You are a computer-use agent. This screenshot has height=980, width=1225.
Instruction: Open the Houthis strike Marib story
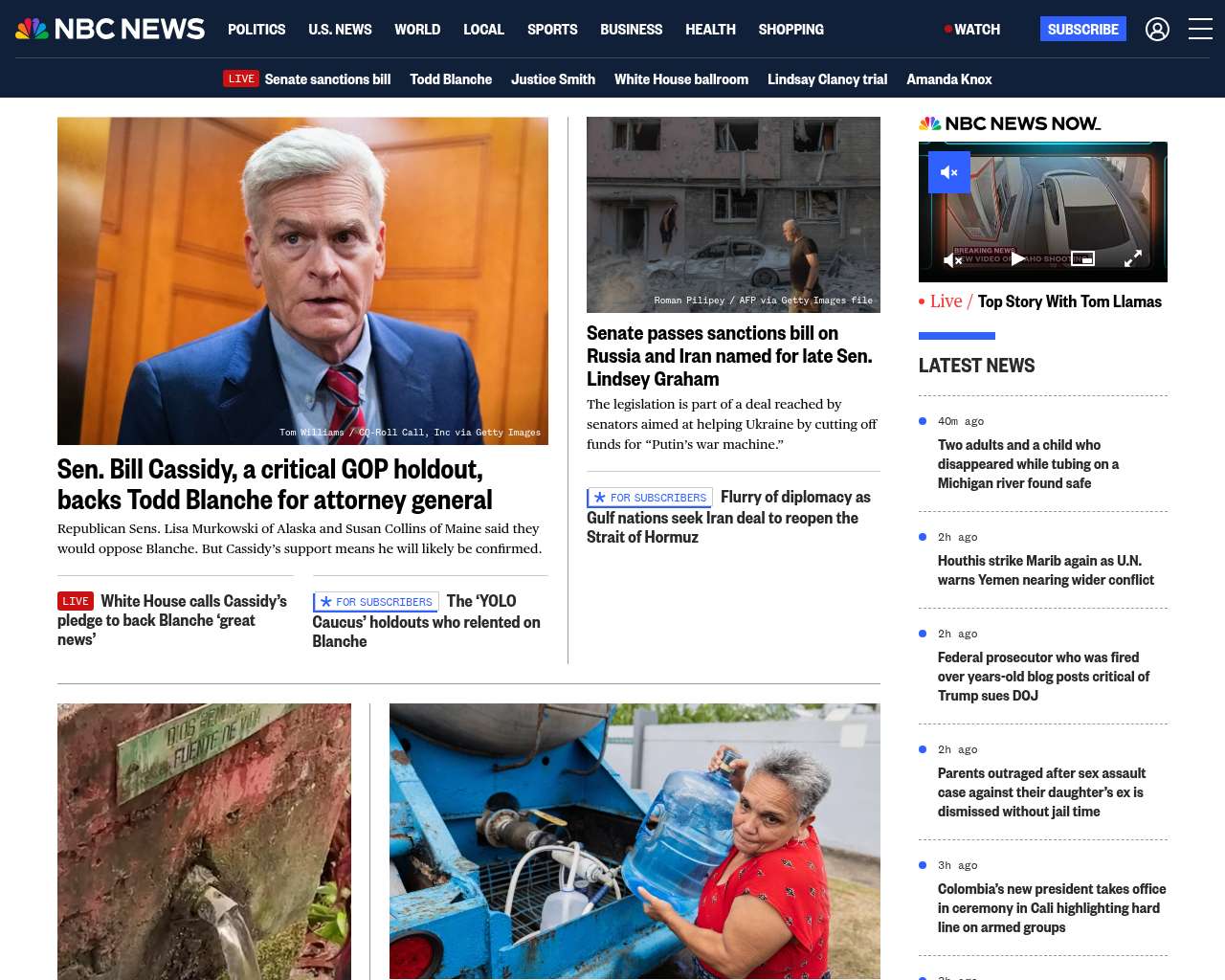click(x=1046, y=570)
